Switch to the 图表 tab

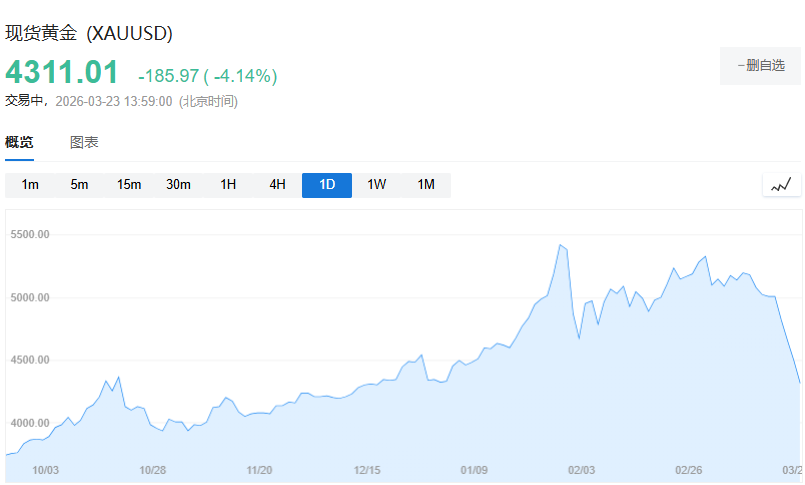point(84,142)
